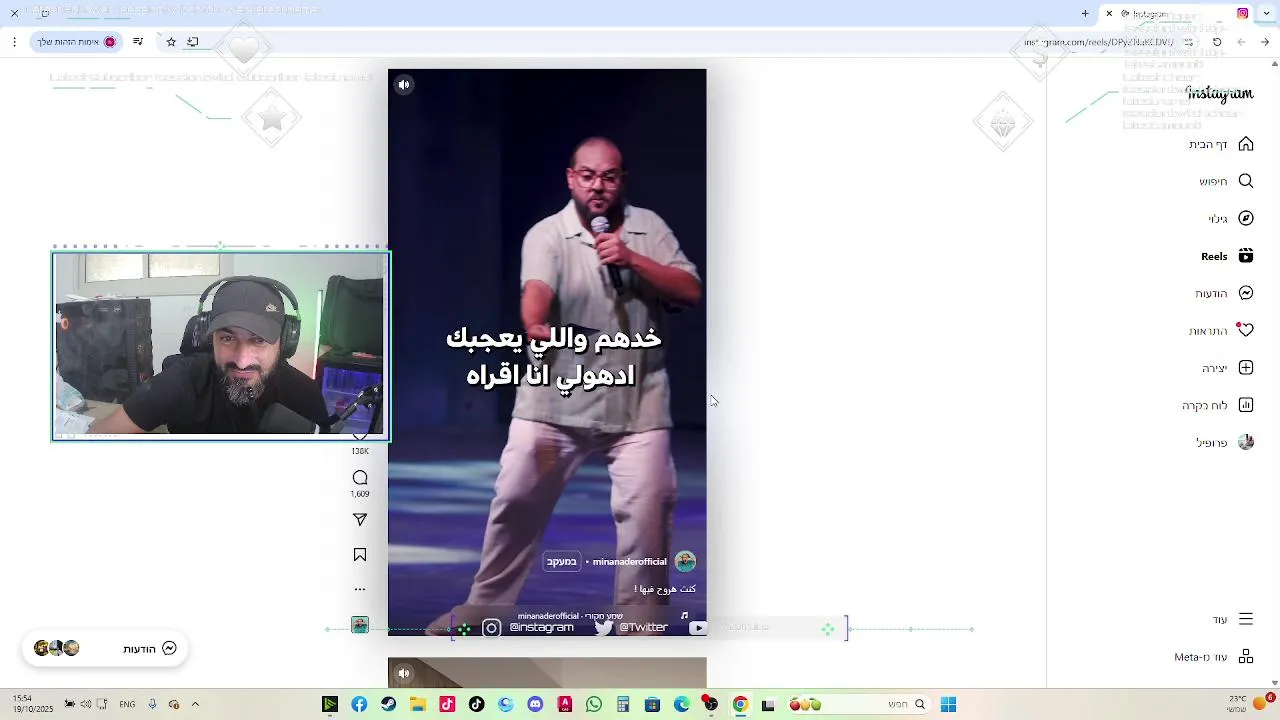1280x720 pixels.
Task: Select the Reels sidebar icon
Action: point(1246,256)
